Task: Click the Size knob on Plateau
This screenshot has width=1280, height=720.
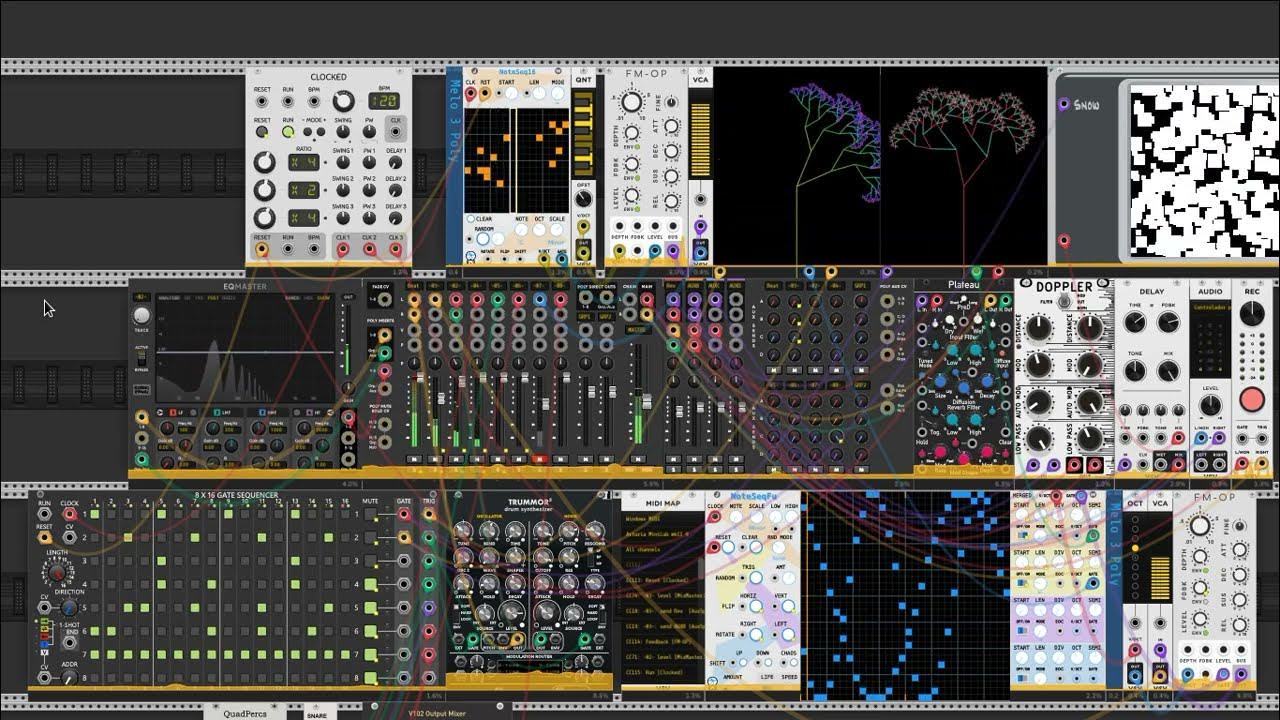Action: [941, 382]
